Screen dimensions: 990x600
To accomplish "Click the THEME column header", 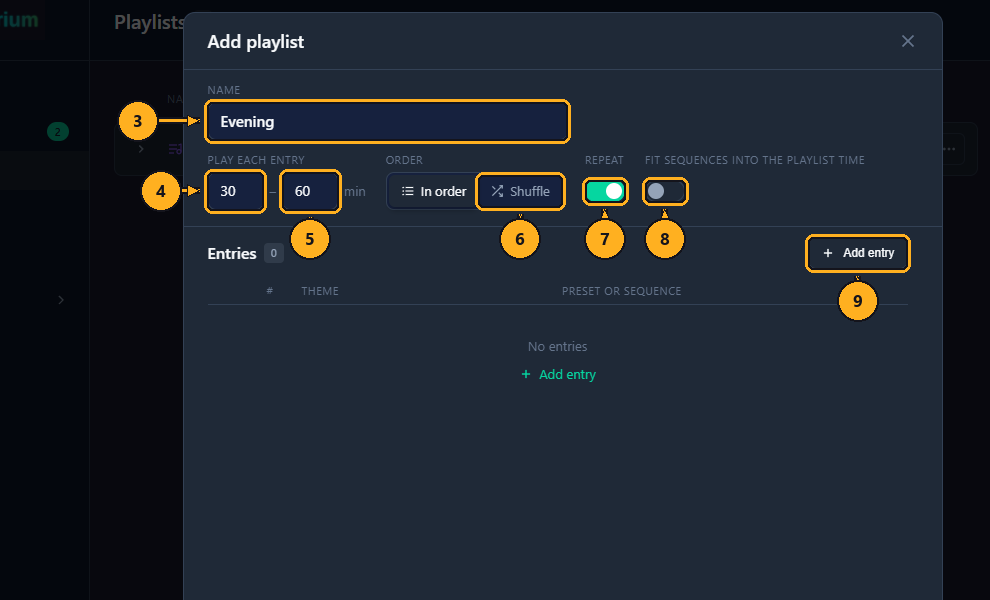I will click(319, 291).
